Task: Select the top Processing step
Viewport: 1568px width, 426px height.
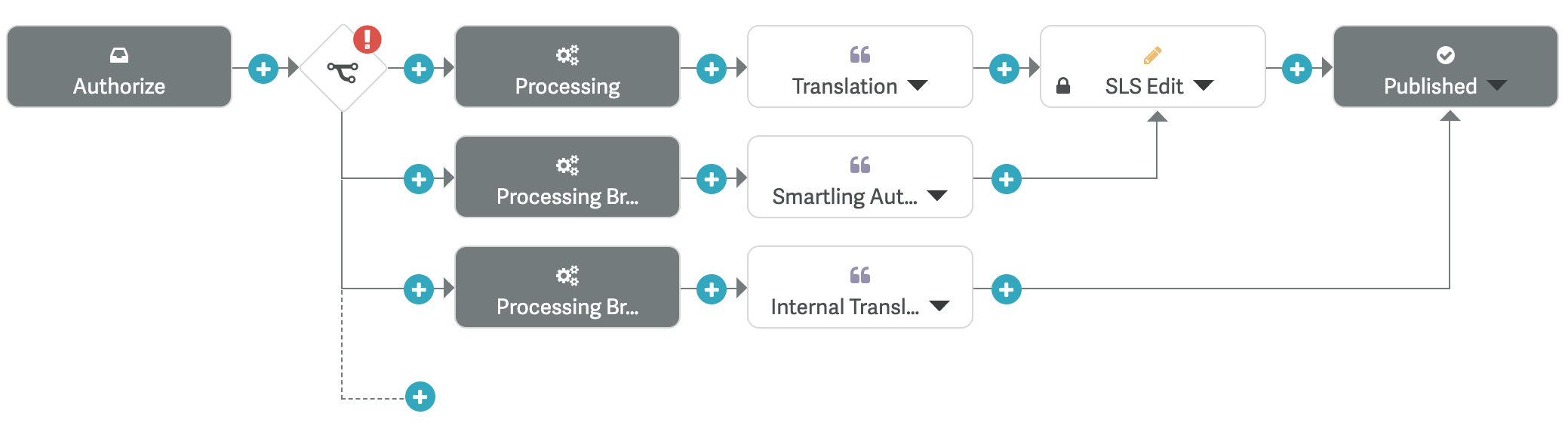Action: 567,66
